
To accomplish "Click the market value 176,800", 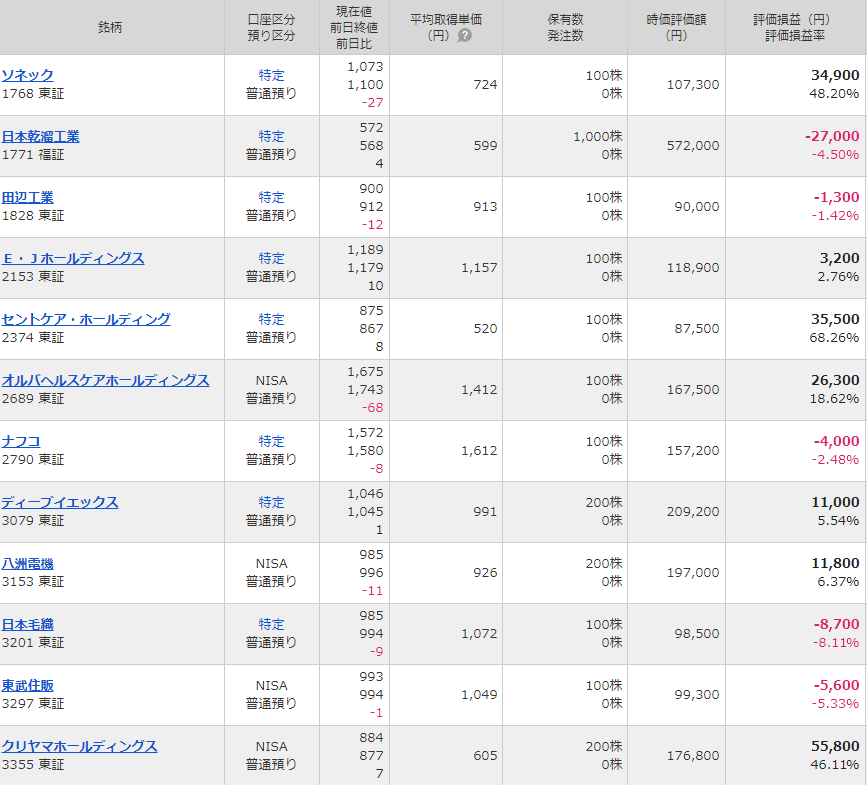I will tap(693, 756).
